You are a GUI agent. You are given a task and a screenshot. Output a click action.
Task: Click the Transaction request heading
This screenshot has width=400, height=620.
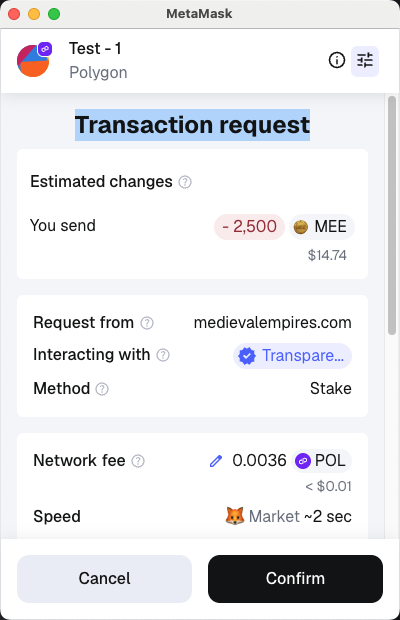click(192, 125)
